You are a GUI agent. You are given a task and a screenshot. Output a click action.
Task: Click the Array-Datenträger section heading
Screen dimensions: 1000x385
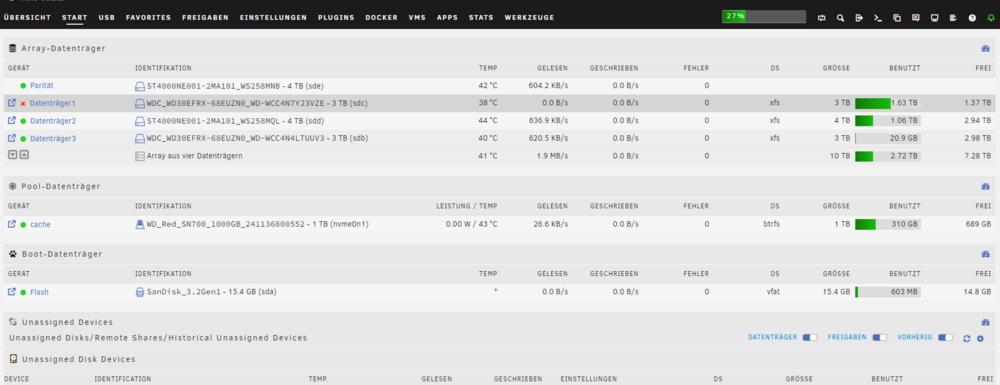(63, 48)
